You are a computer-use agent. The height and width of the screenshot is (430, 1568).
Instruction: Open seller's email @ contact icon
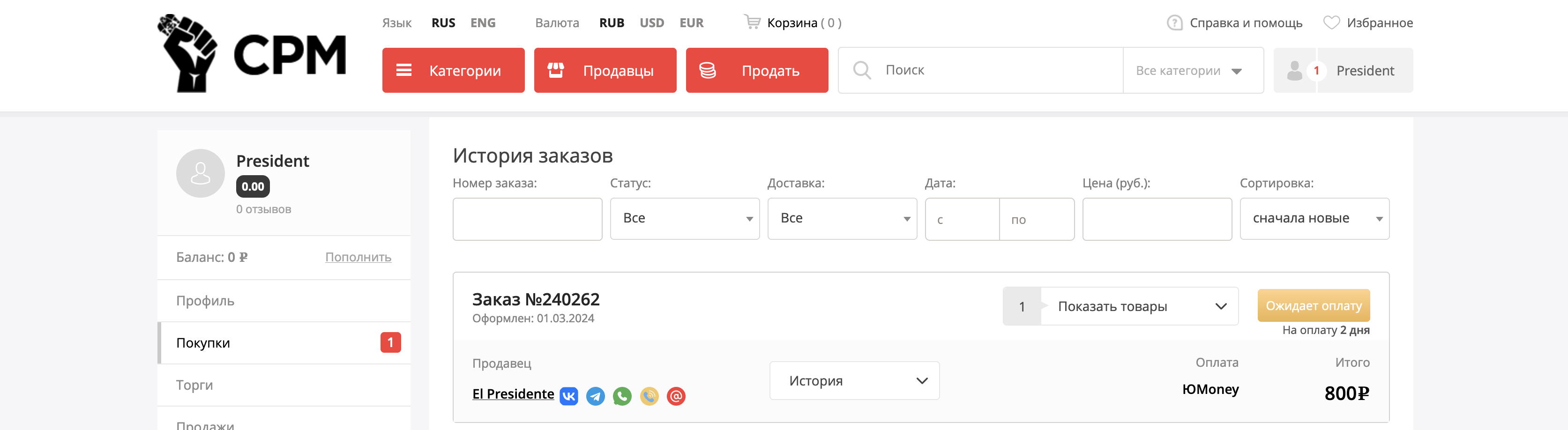(x=676, y=396)
